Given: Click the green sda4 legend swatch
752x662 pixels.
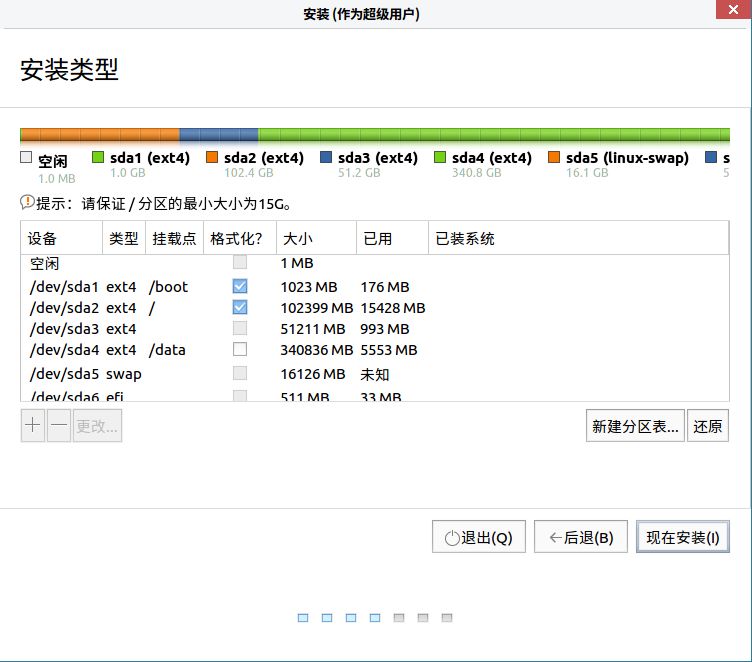Looking at the screenshot, I should pyautogui.click(x=440, y=157).
